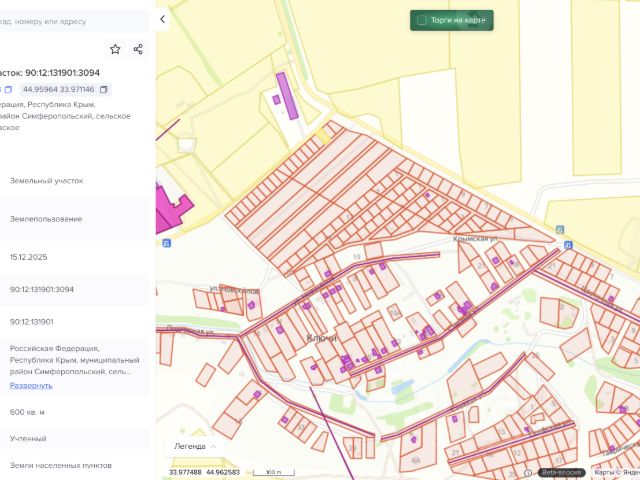The height and width of the screenshot is (480, 640).
Task: Click the bus stop icon near Крымская ул.
Action: 567,244
